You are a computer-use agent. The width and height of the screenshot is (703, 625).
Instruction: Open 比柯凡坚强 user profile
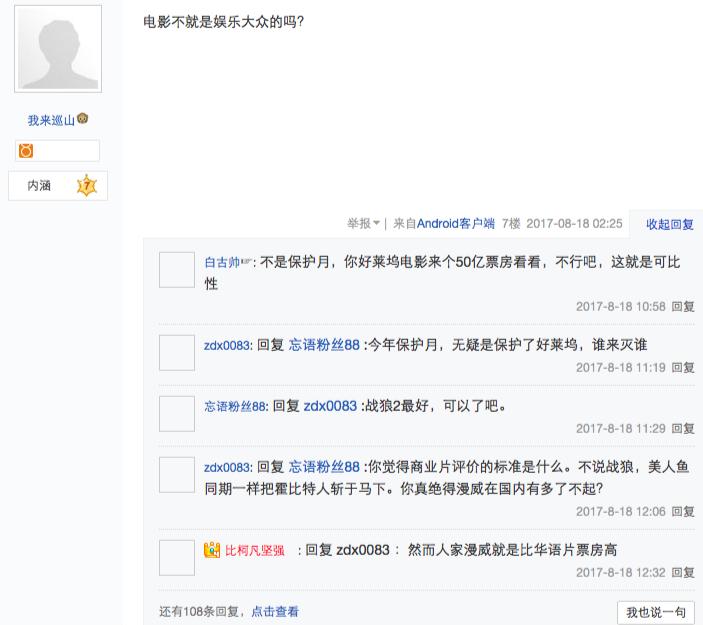click(255, 550)
